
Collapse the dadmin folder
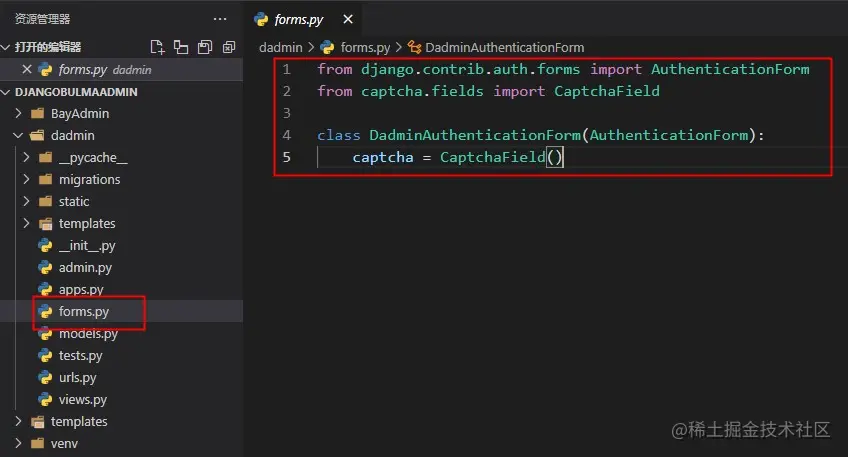(x=18, y=135)
